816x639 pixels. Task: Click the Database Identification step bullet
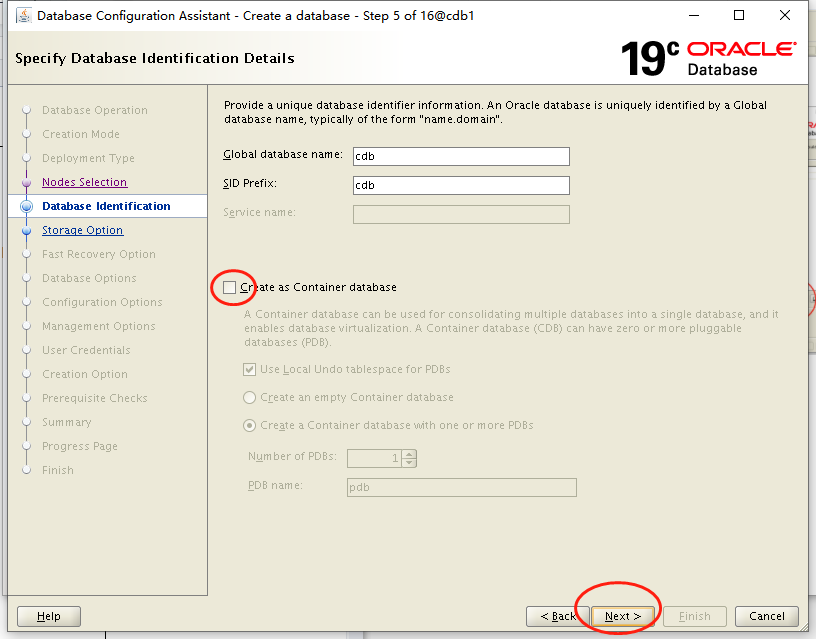(x=27, y=207)
